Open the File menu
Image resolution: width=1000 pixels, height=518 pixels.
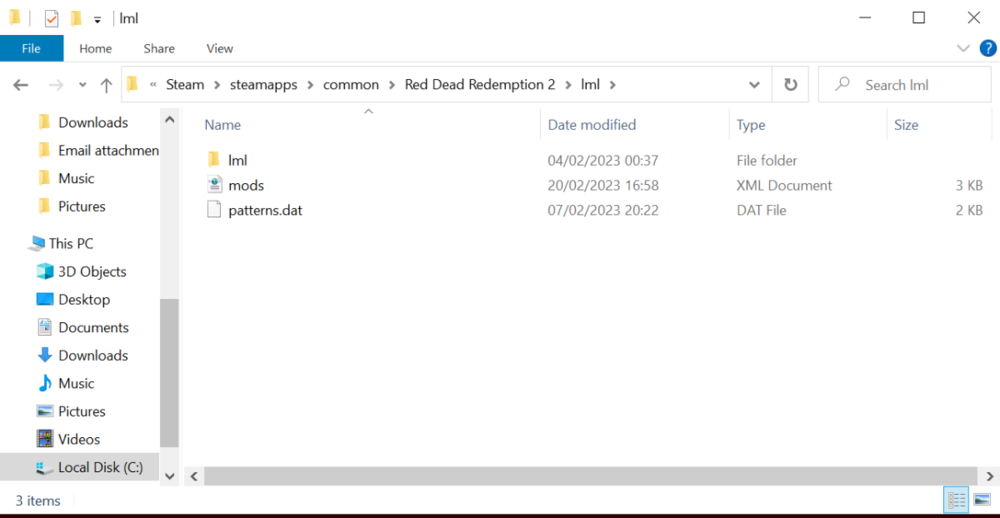(x=31, y=48)
